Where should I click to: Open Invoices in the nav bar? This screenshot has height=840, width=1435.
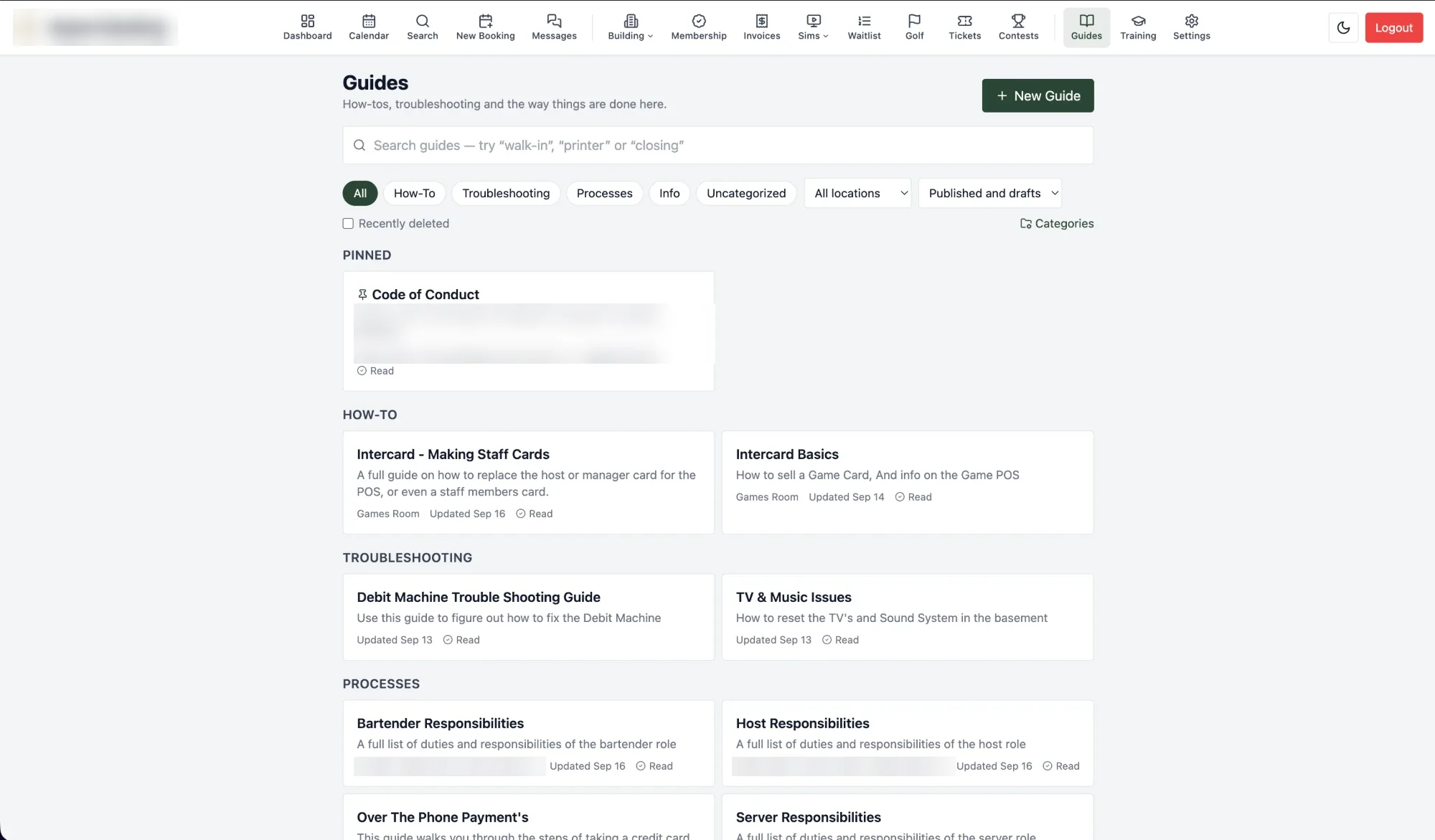[x=761, y=27]
